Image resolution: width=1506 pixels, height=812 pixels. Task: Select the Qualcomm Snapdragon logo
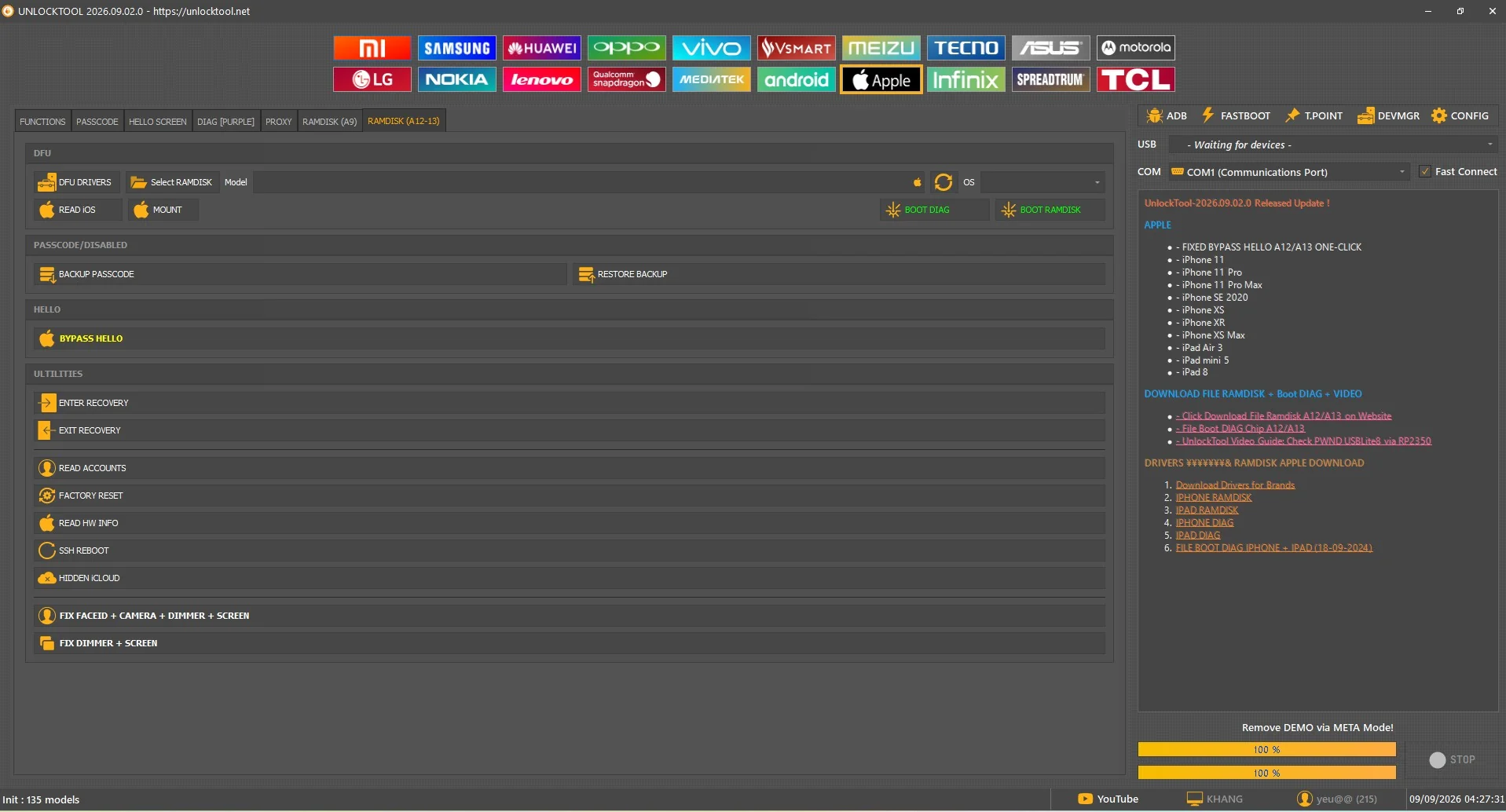(626, 79)
